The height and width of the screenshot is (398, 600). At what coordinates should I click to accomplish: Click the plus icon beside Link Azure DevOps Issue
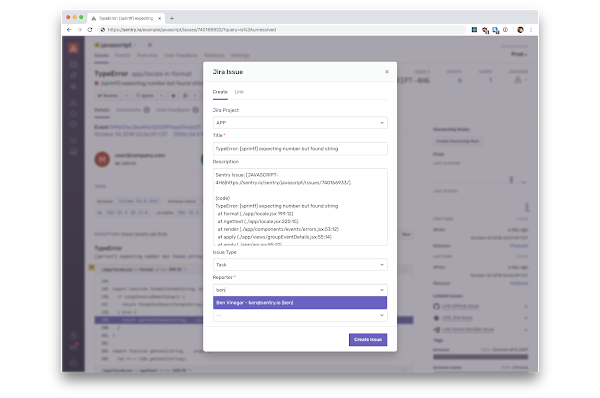click(526, 329)
